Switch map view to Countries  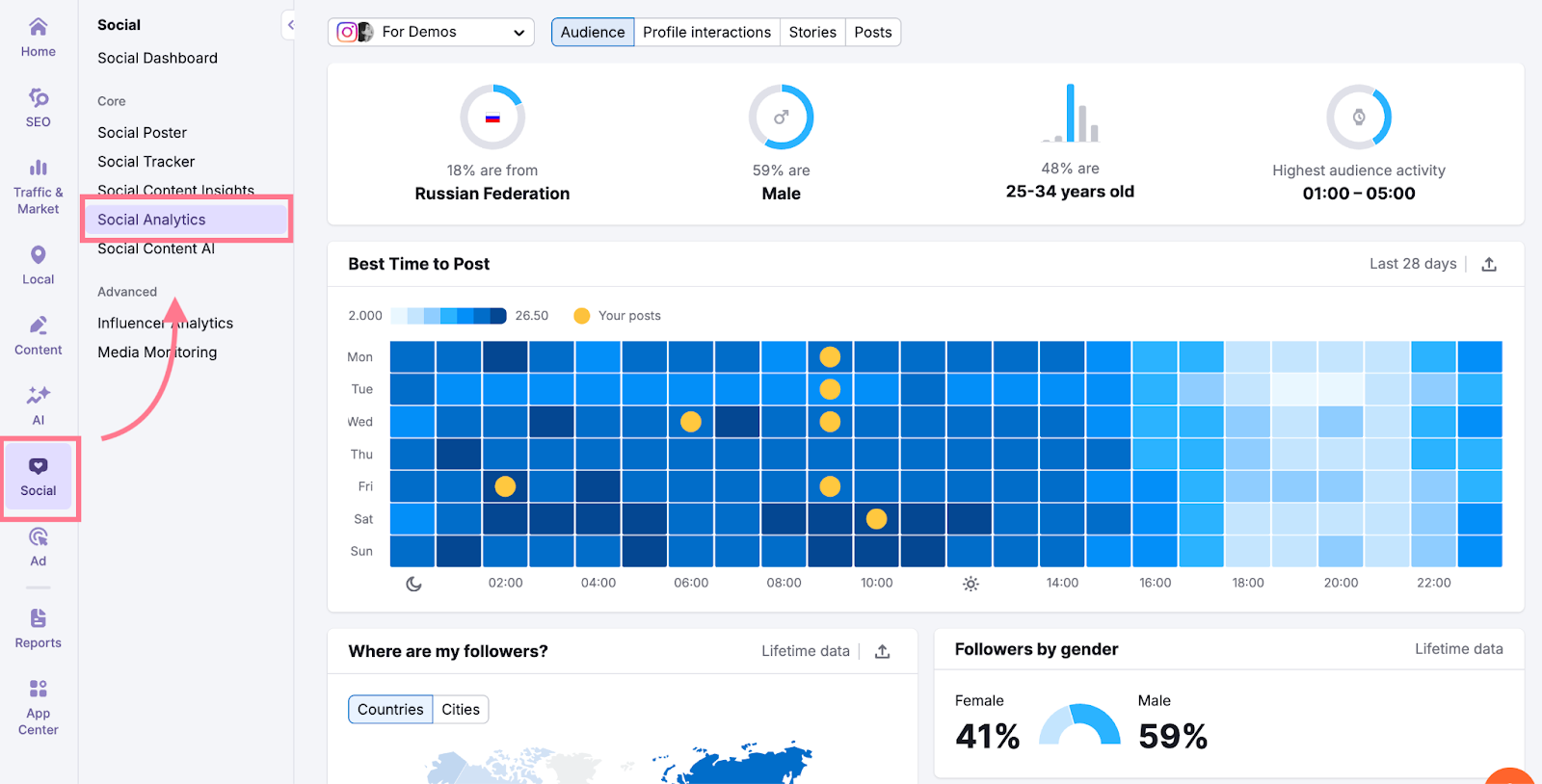[390, 709]
